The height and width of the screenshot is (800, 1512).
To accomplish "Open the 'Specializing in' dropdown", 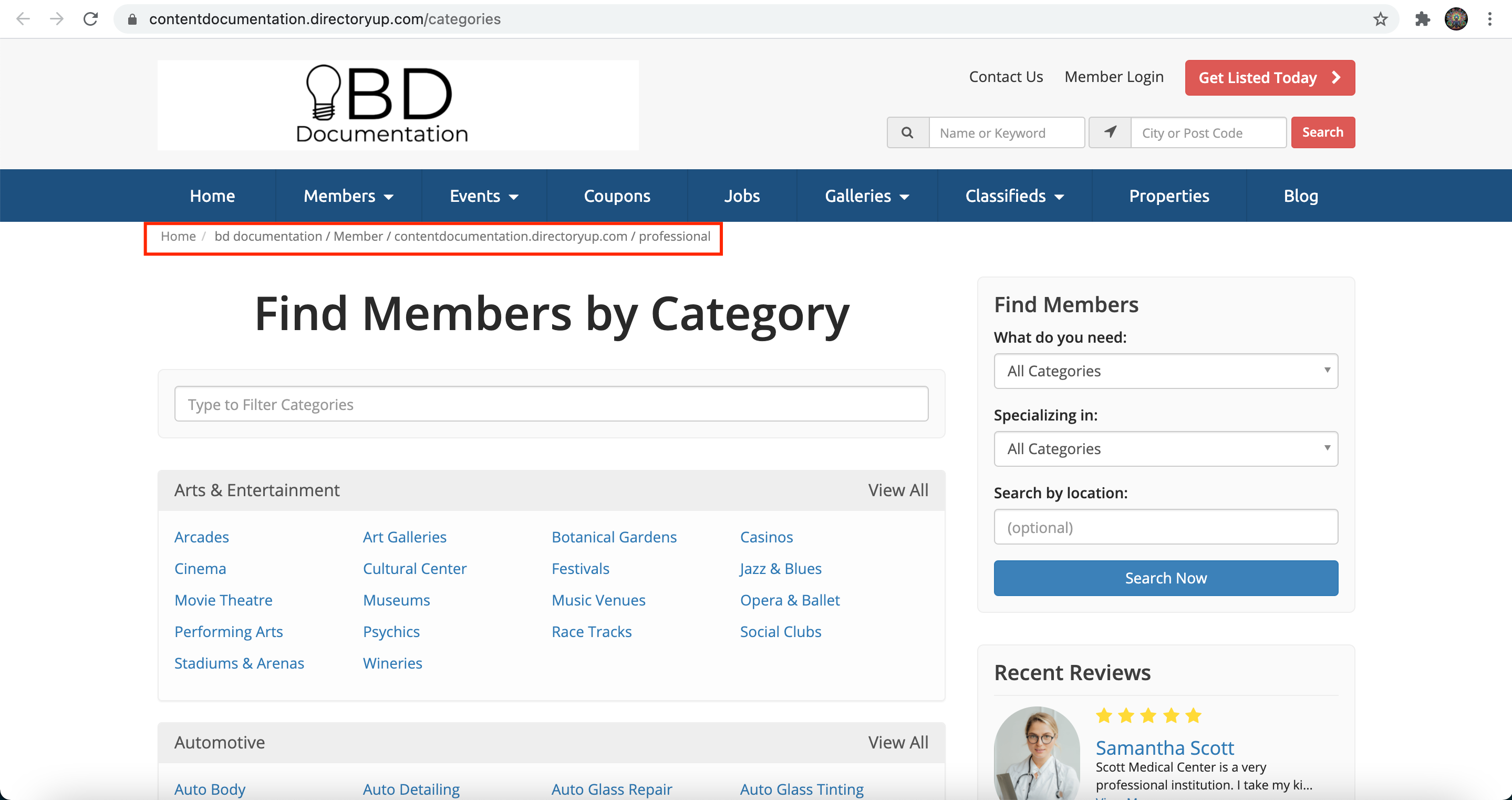I will pos(1165,449).
